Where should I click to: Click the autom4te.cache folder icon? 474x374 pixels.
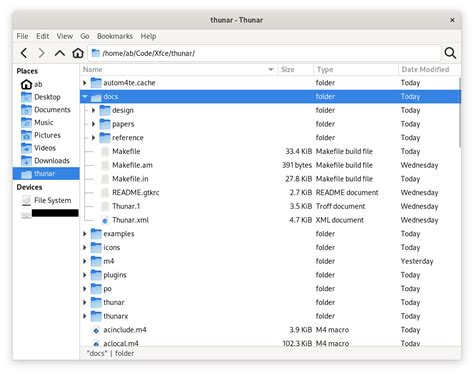point(96,83)
